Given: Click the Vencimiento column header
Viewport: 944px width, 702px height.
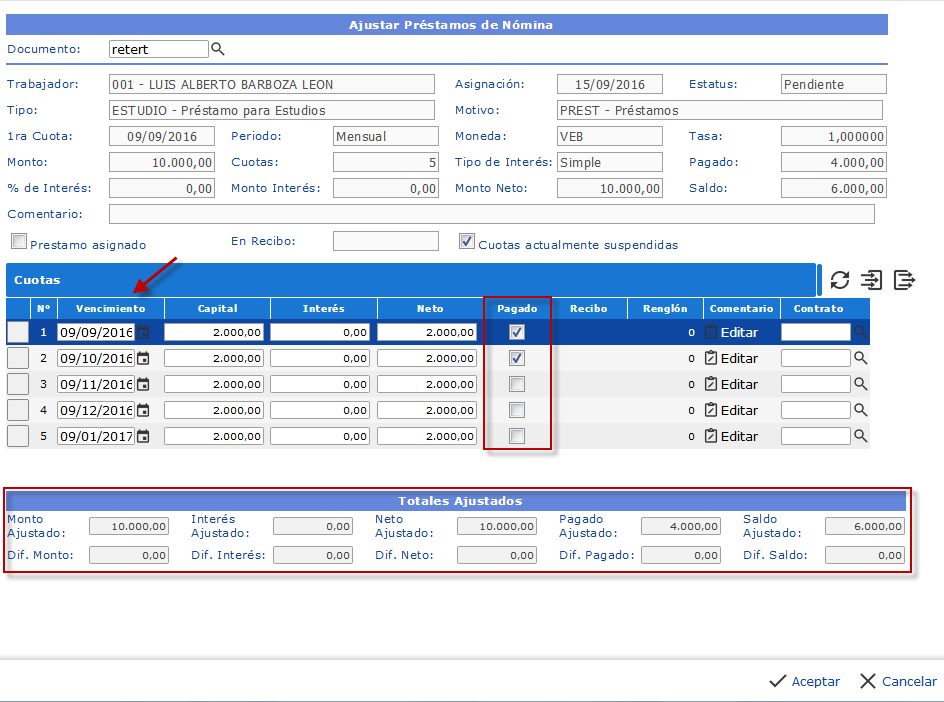Looking at the screenshot, I should 110,308.
